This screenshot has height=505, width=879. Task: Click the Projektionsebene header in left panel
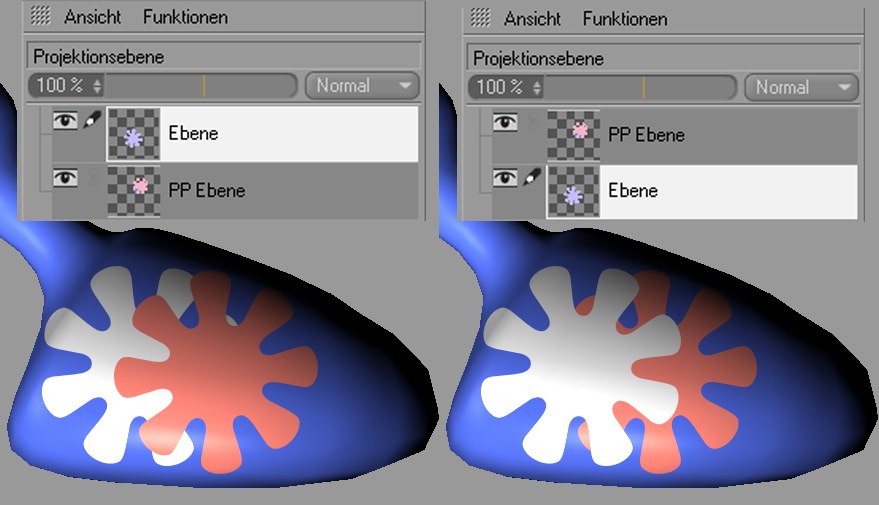[x=224, y=57]
